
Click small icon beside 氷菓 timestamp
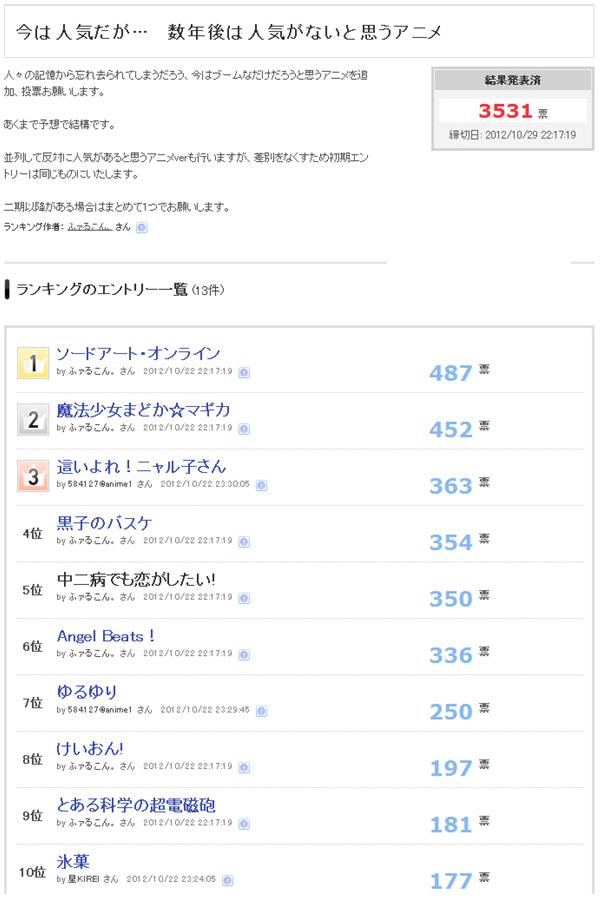pos(228,879)
